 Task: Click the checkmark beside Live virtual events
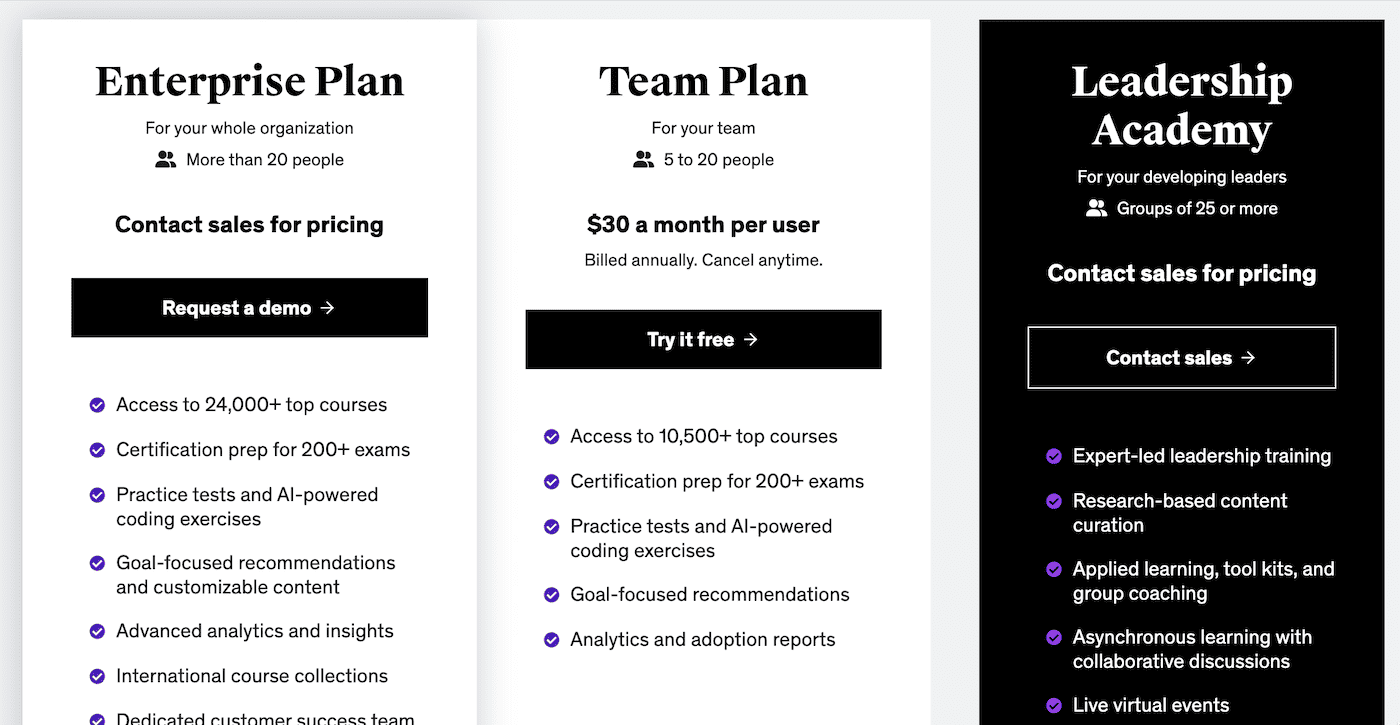pyautogui.click(x=1053, y=705)
